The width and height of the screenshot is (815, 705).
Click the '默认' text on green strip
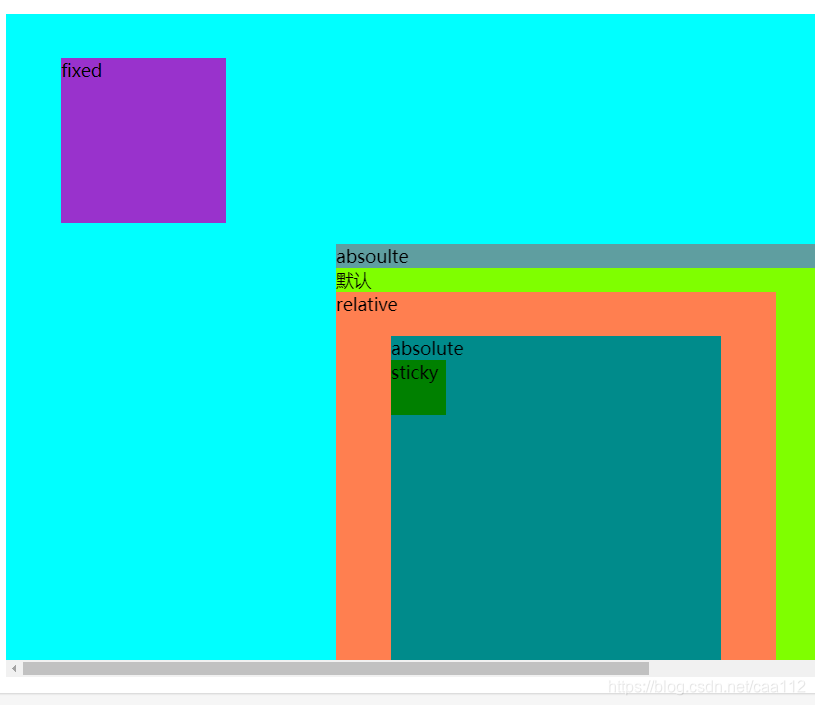354,281
